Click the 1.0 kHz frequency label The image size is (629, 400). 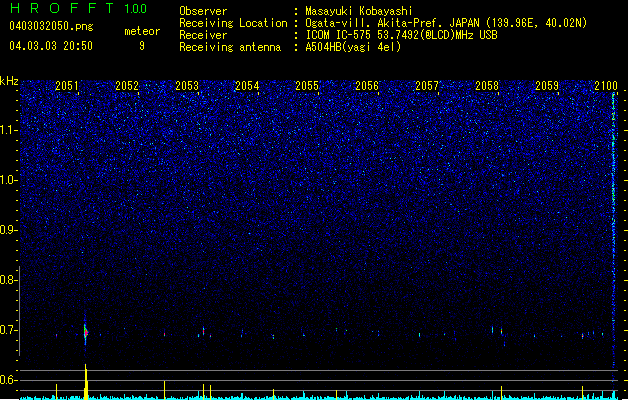[8, 180]
